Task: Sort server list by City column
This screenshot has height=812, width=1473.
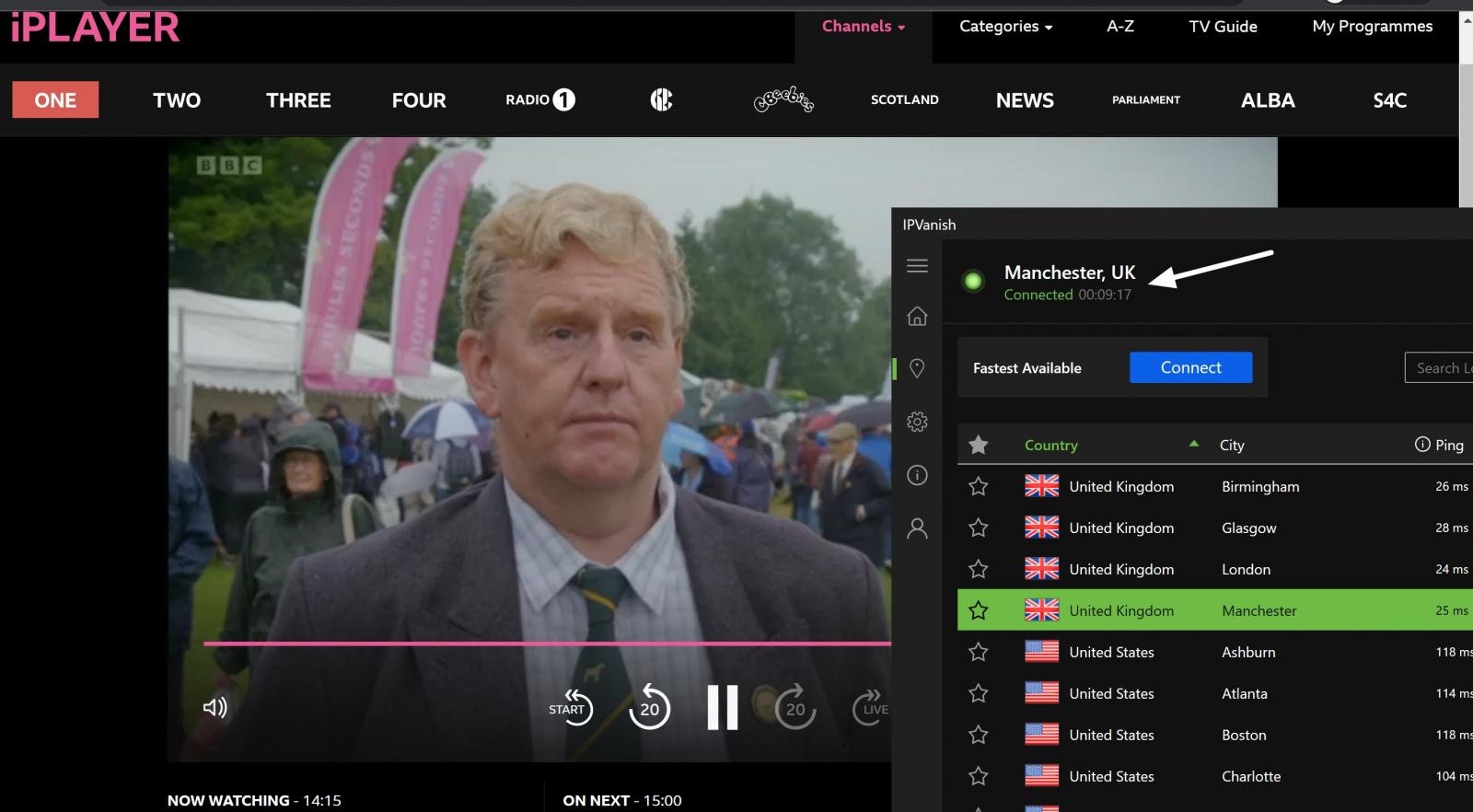Action: click(x=1232, y=446)
